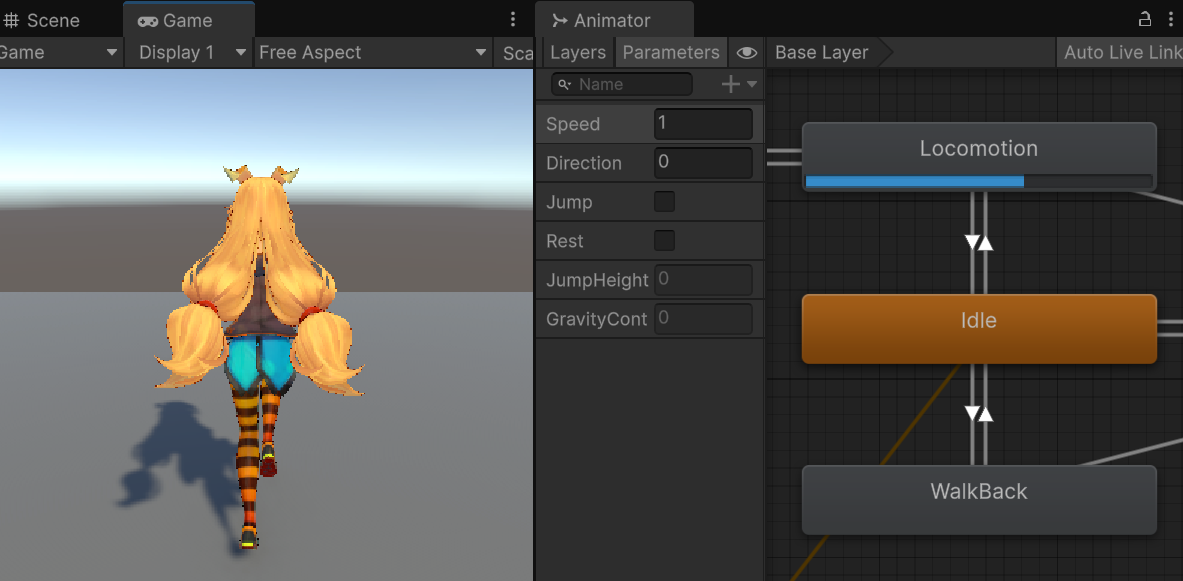This screenshot has height=581, width=1183.
Task: Toggle the eye visibility icon in Animator
Action: [x=746, y=53]
